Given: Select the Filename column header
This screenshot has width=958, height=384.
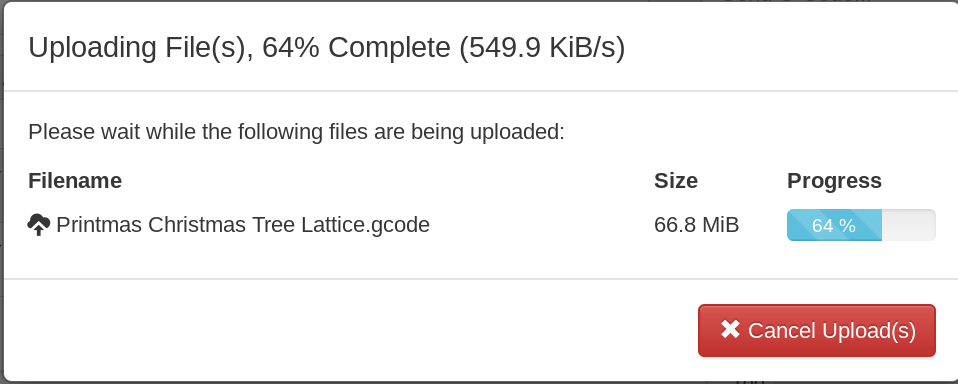Looking at the screenshot, I should click(75, 181).
